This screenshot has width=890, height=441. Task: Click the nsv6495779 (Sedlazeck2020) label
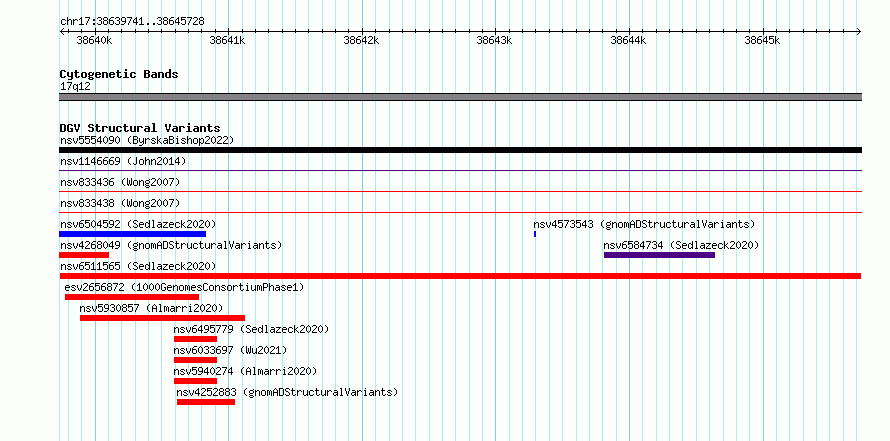(x=251, y=329)
